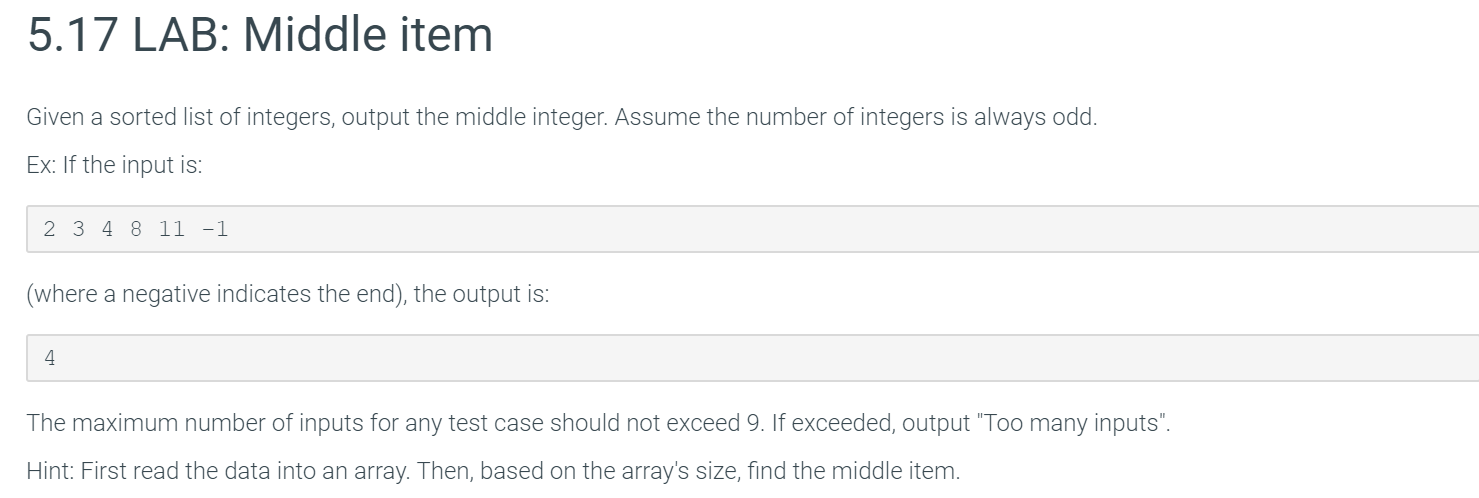The height and width of the screenshot is (498, 1479).
Task: Click the first number '2' in the example input
Action: (49, 229)
